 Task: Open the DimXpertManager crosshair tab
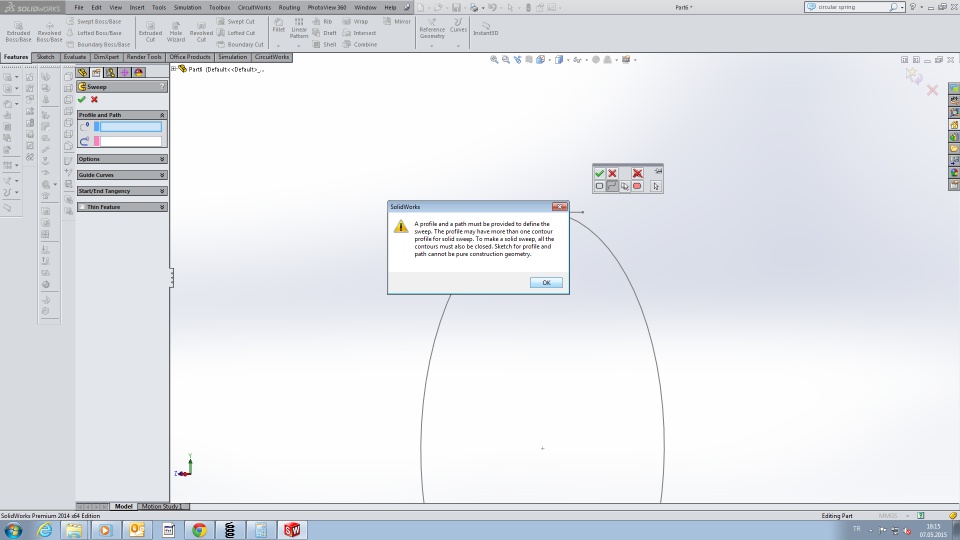[x=125, y=72]
